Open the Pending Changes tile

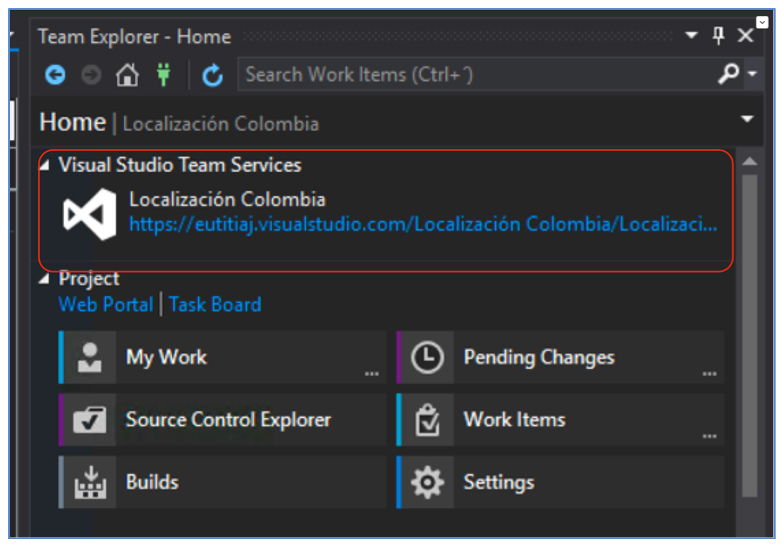(x=560, y=357)
